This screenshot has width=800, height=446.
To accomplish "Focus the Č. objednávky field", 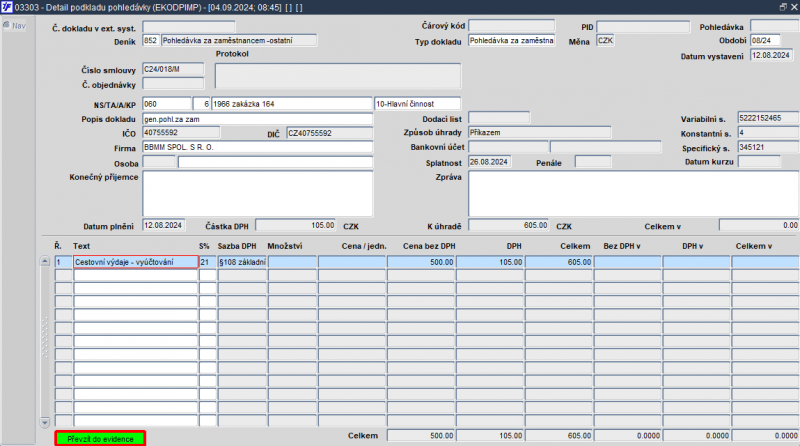I will click(x=173, y=84).
